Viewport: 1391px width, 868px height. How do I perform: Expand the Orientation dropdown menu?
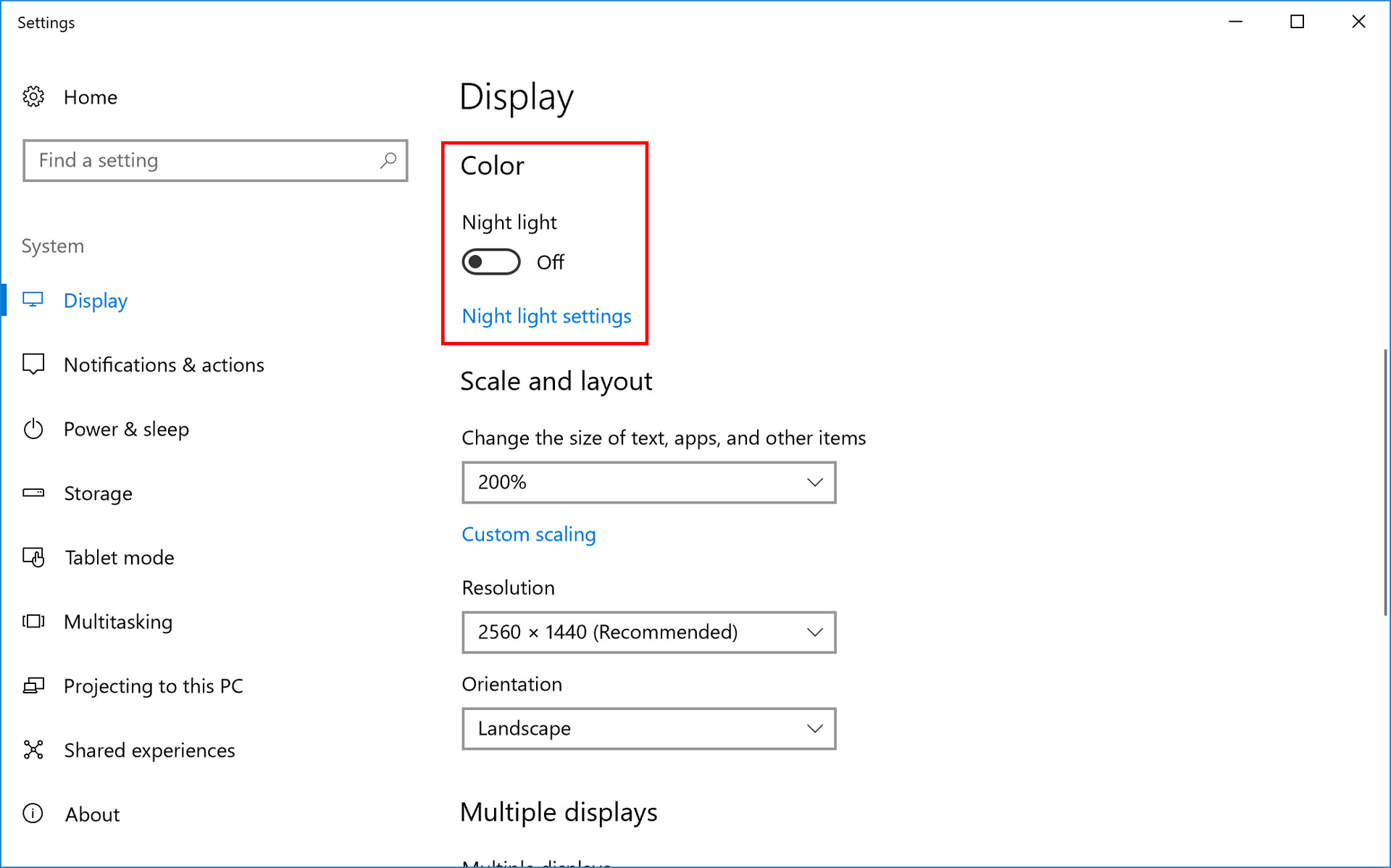[x=649, y=727]
